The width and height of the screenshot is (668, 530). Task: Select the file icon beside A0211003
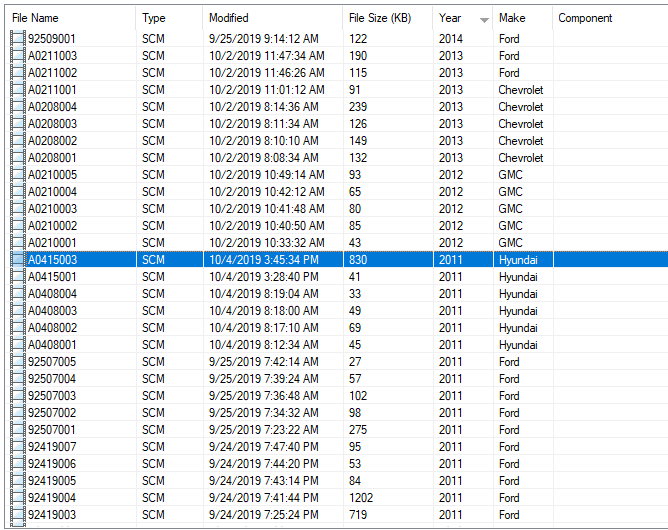18,56
